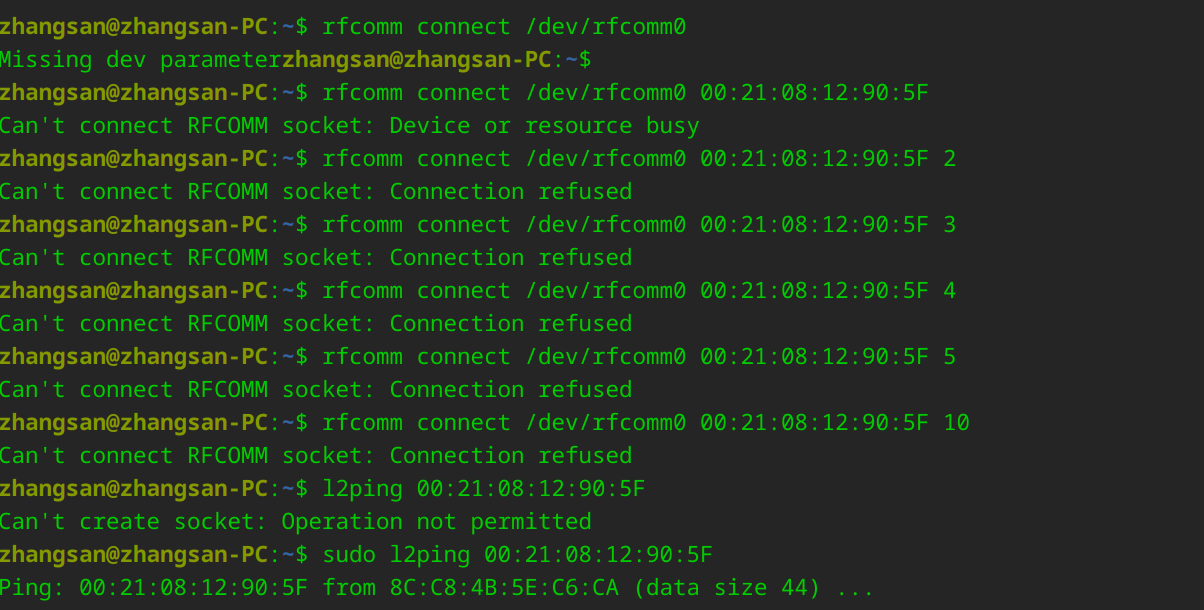Click the username prompt on the first line

pos(134,27)
